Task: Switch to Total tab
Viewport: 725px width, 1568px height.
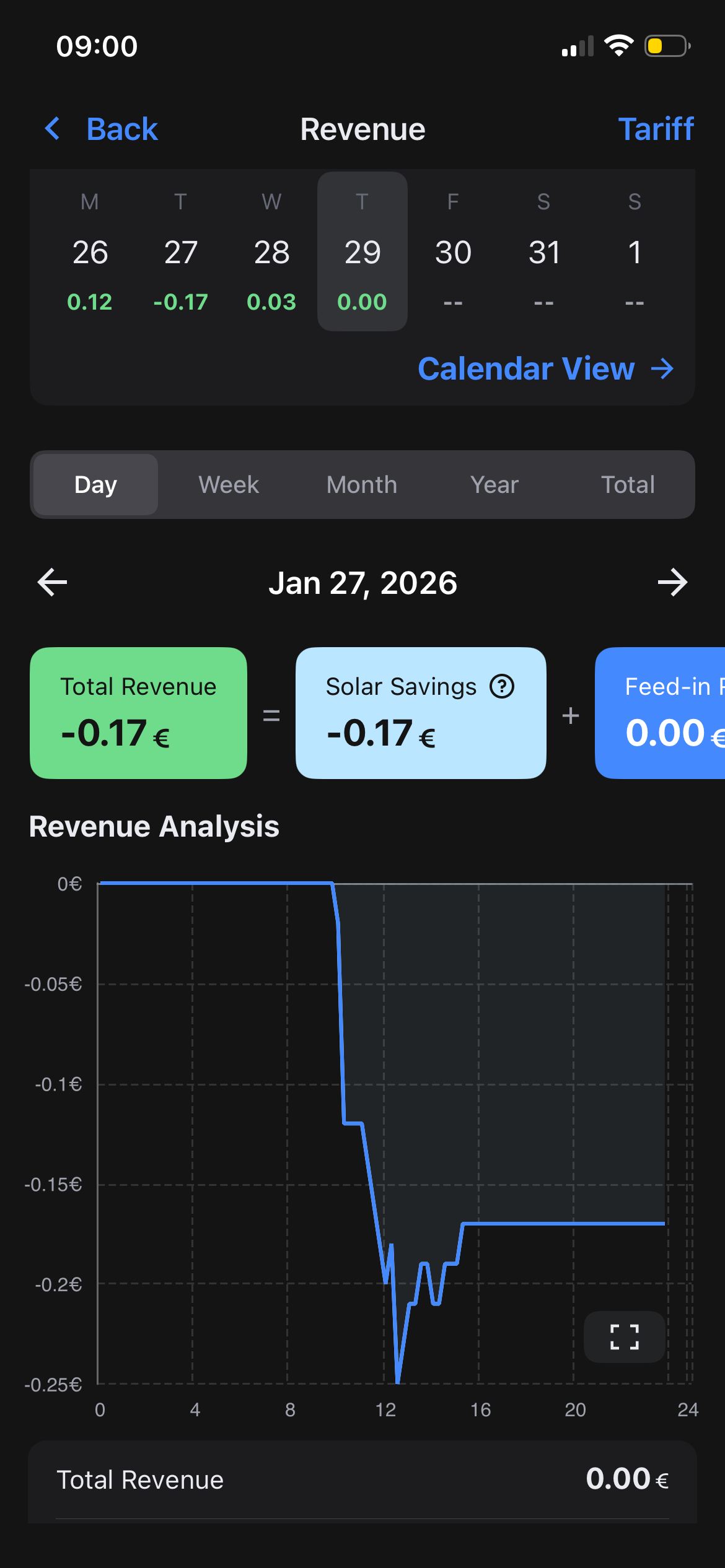Action: pyautogui.click(x=628, y=484)
